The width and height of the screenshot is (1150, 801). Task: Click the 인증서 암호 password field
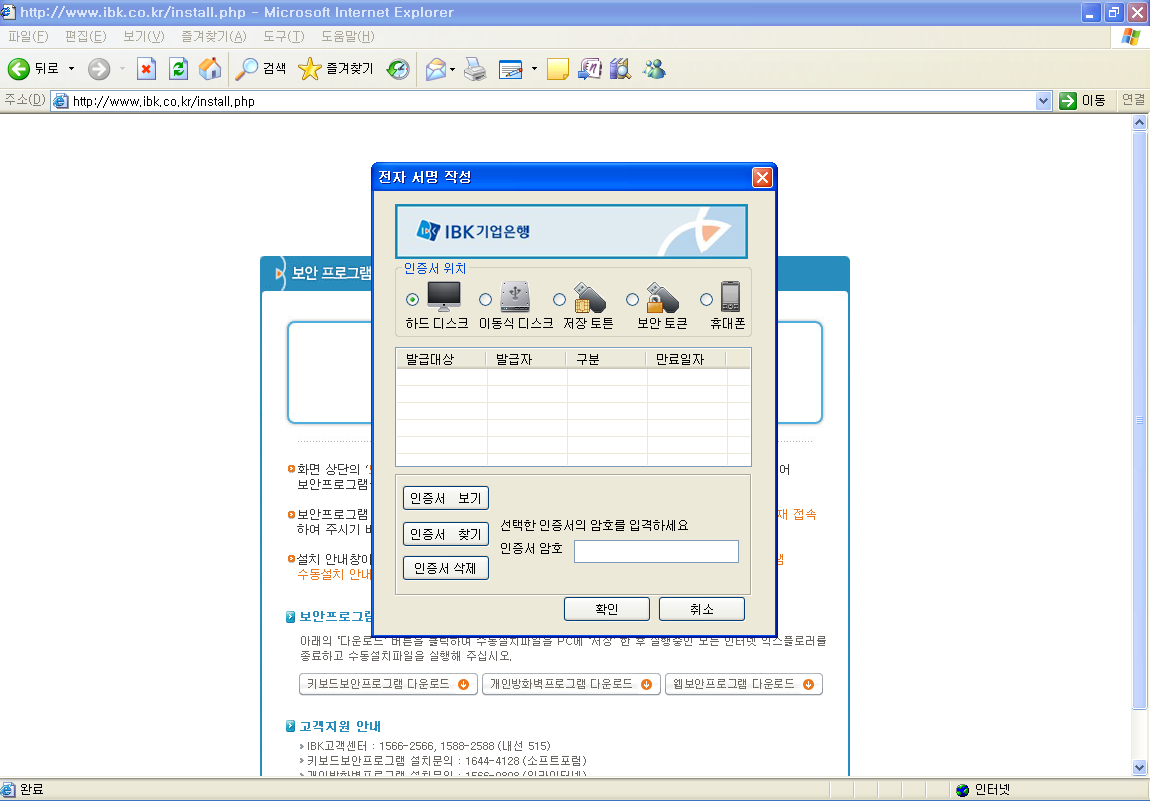[x=656, y=552]
